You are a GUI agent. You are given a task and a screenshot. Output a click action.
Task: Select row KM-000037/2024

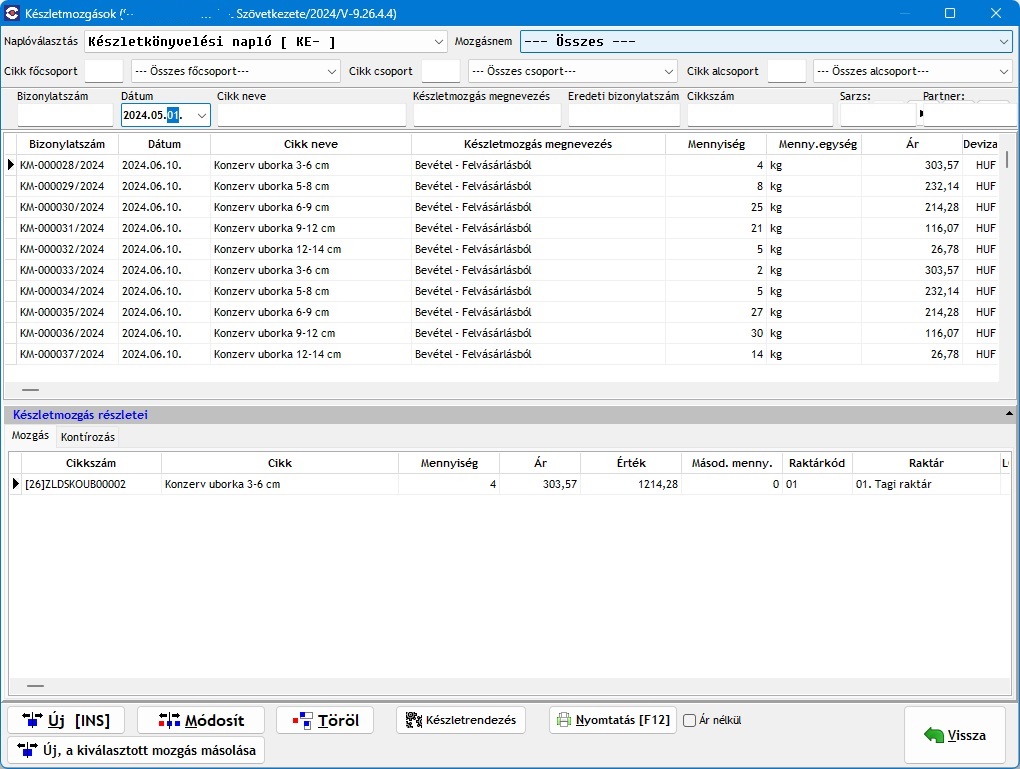tap(501, 354)
